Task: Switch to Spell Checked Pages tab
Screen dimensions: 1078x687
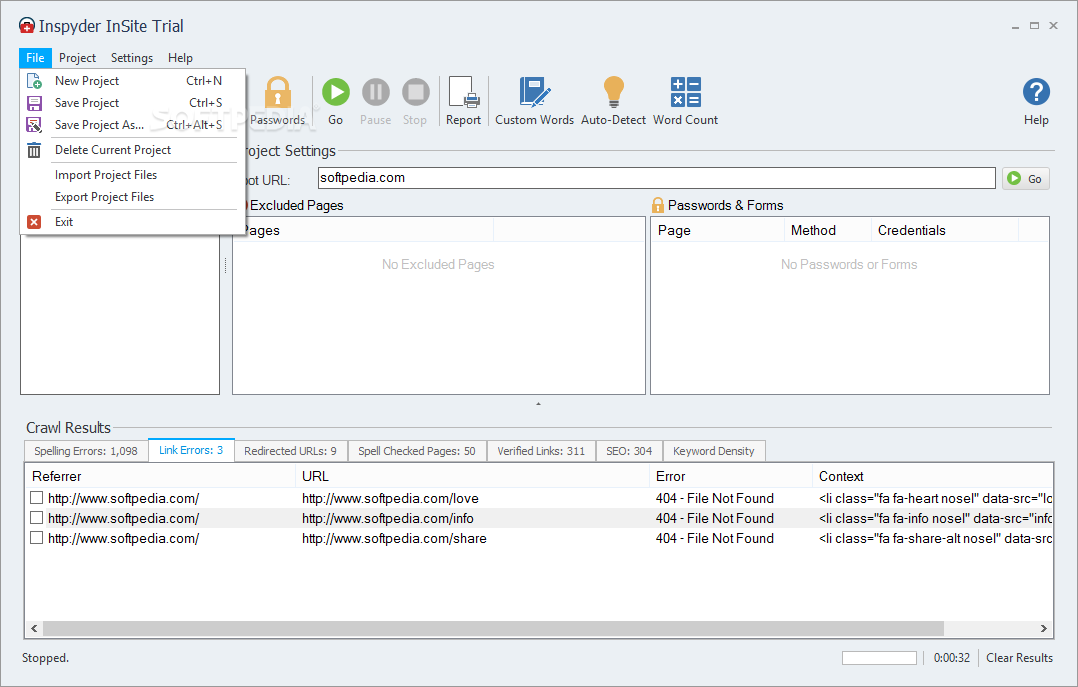Action: click(x=417, y=451)
